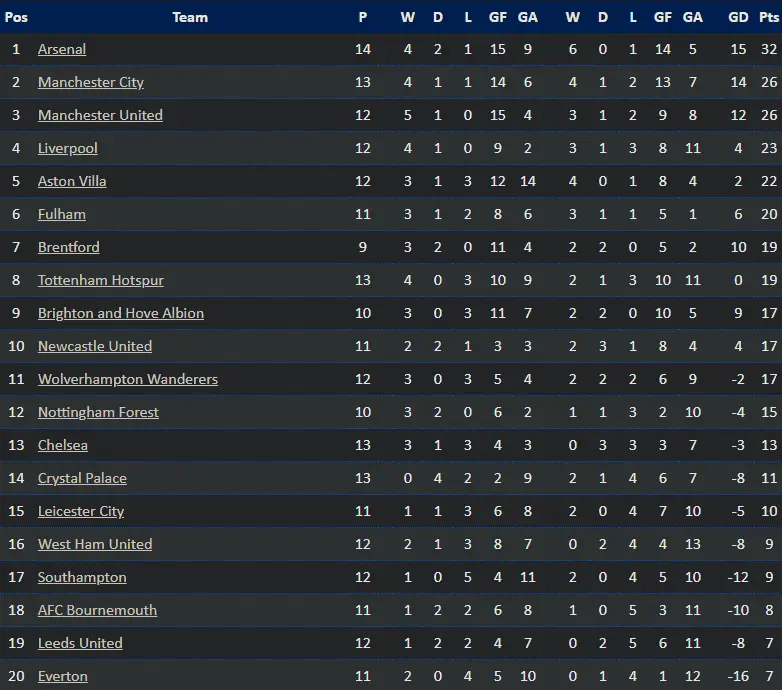The width and height of the screenshot is (782, 690).
Task: Open Manchester United team page
Action: click(100, 115)
